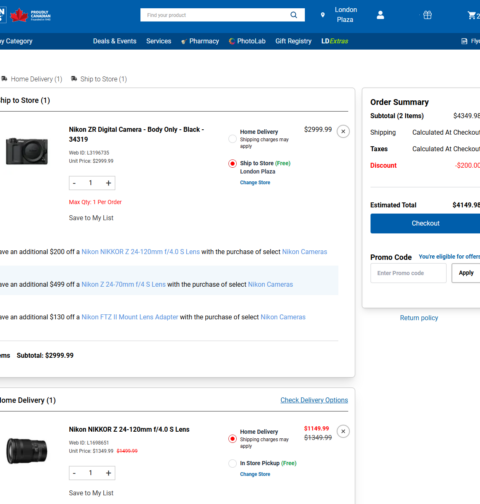
Task: Save NIKKOR lens to My List
Action: (x=91, y=493)
